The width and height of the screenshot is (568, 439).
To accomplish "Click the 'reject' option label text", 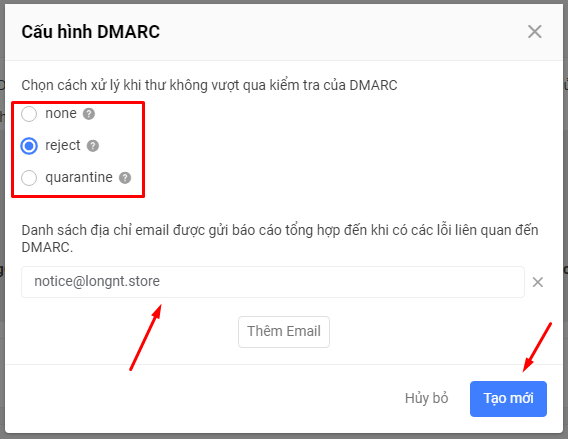I will coord(63,146).
